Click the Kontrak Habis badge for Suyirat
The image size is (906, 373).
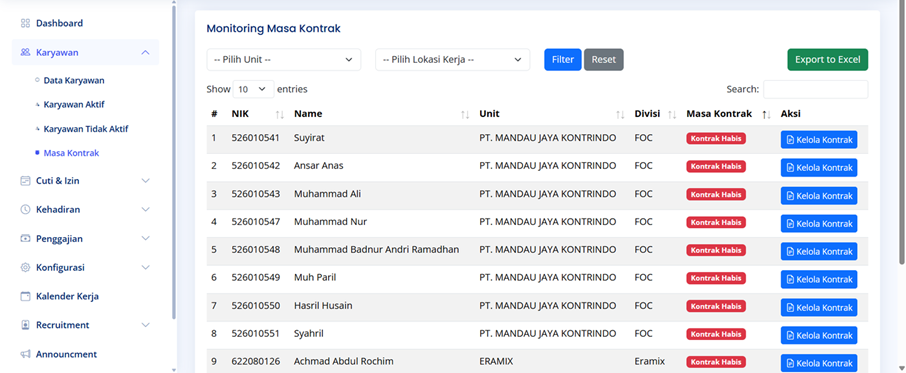click(x=716, y=139)
